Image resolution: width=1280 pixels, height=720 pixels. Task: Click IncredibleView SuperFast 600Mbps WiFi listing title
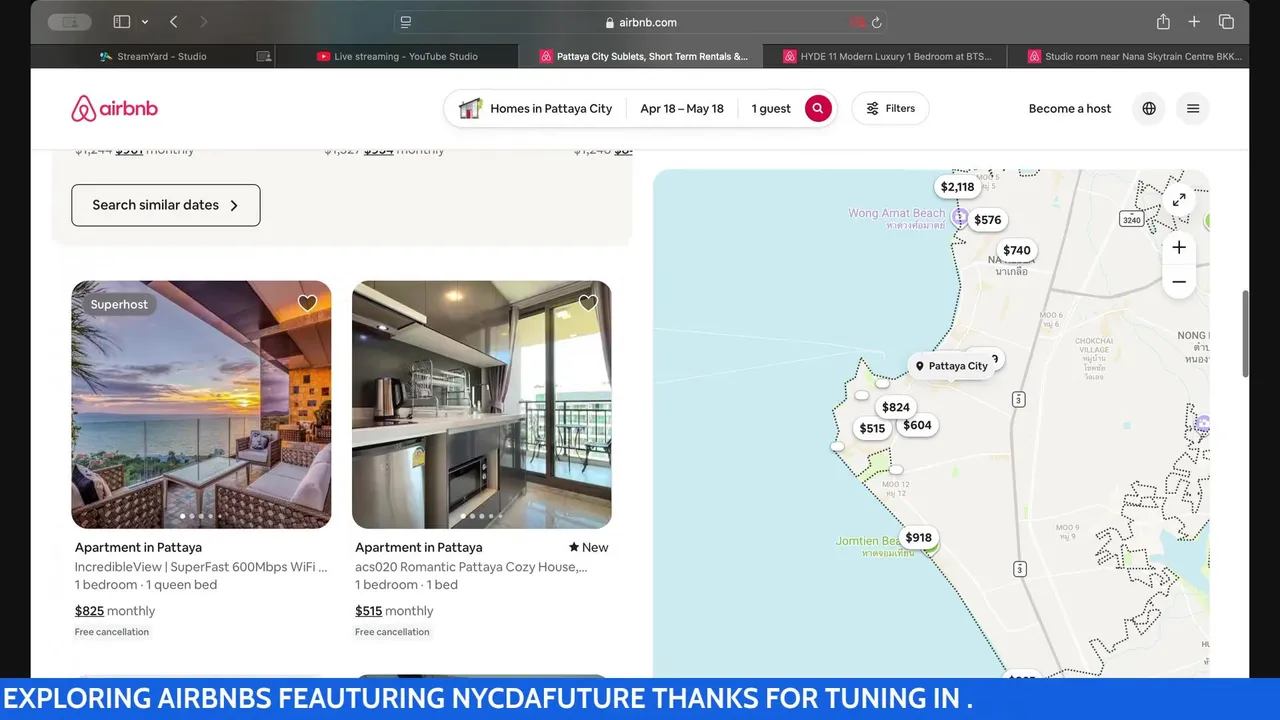pyautogui.click(x=201, y=566)
